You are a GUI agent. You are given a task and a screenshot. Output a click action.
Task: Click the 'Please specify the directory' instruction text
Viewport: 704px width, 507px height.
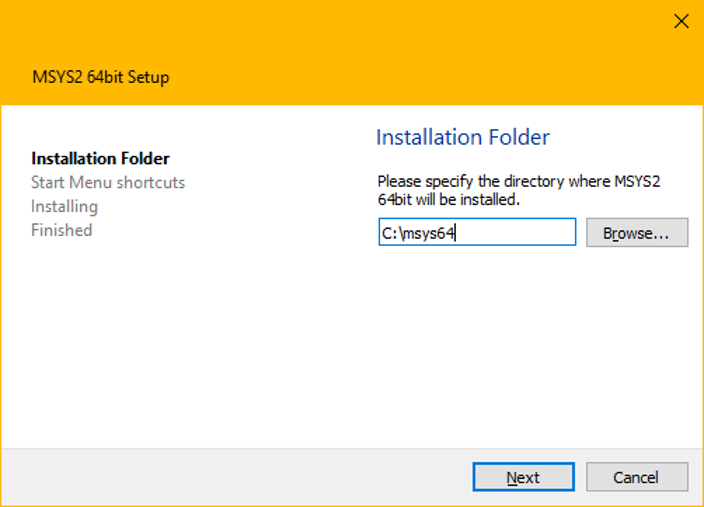[x=519, y=190]
